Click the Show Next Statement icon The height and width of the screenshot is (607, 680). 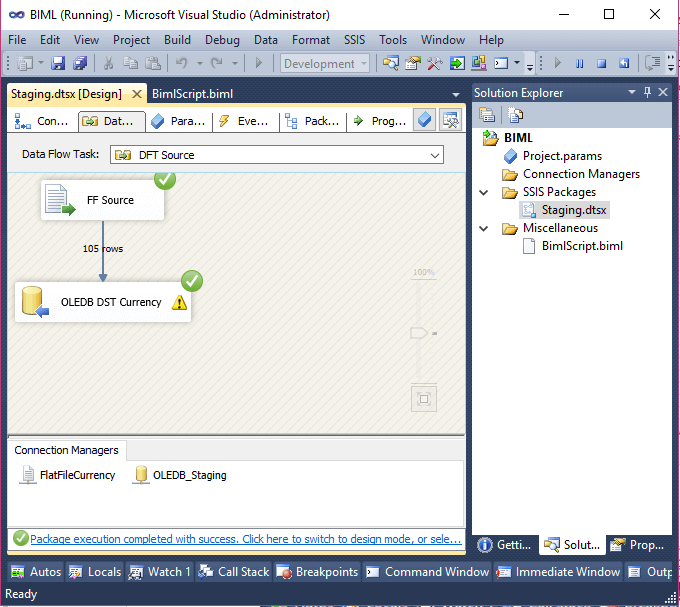pos(652,63)
